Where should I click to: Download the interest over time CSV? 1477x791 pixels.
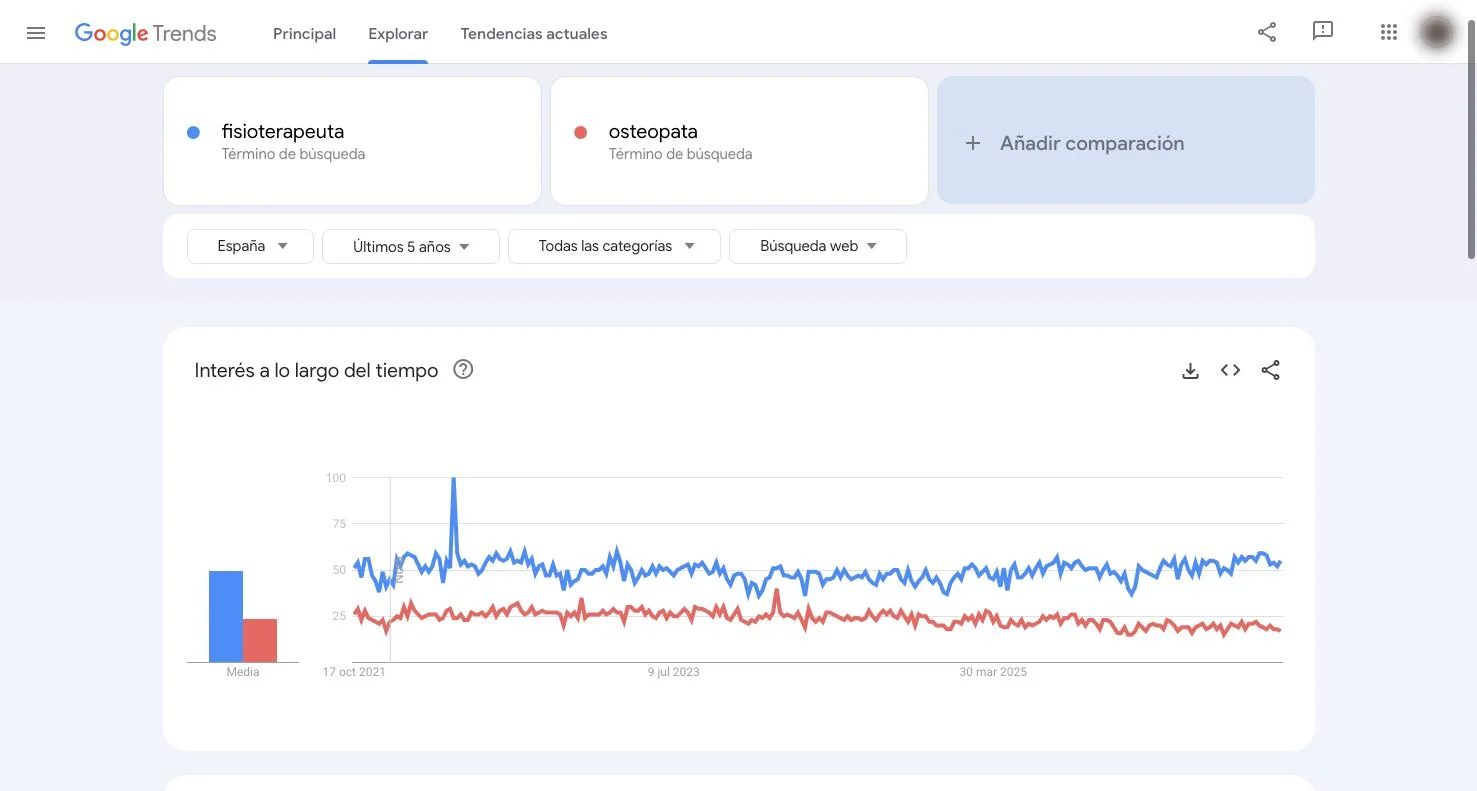tap(1190, 371)
